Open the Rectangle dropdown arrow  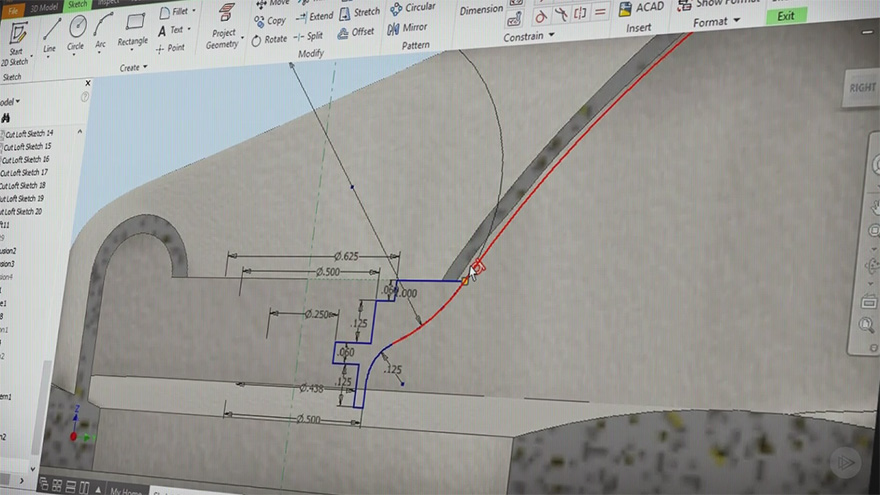coord(132,50)
